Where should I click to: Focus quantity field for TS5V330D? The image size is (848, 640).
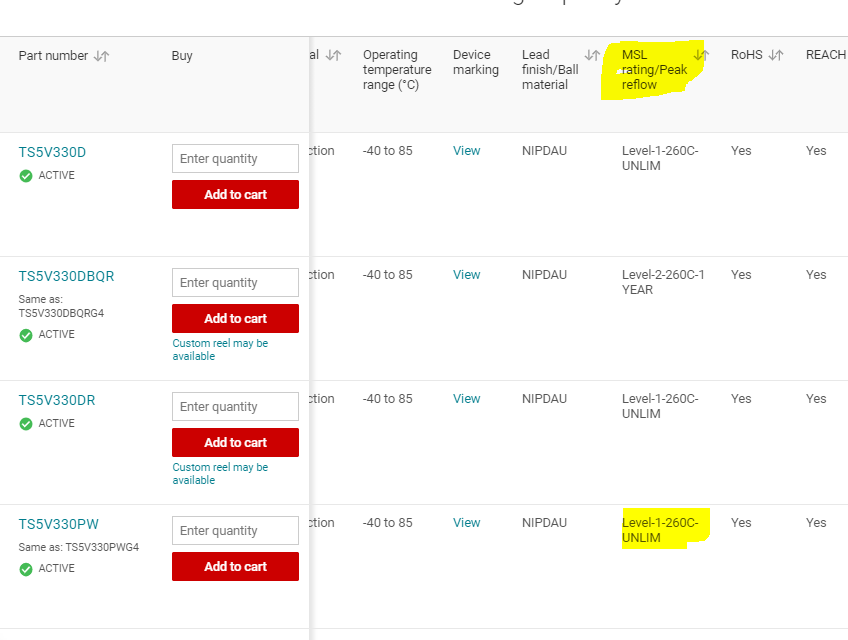(x=235, y=159)
